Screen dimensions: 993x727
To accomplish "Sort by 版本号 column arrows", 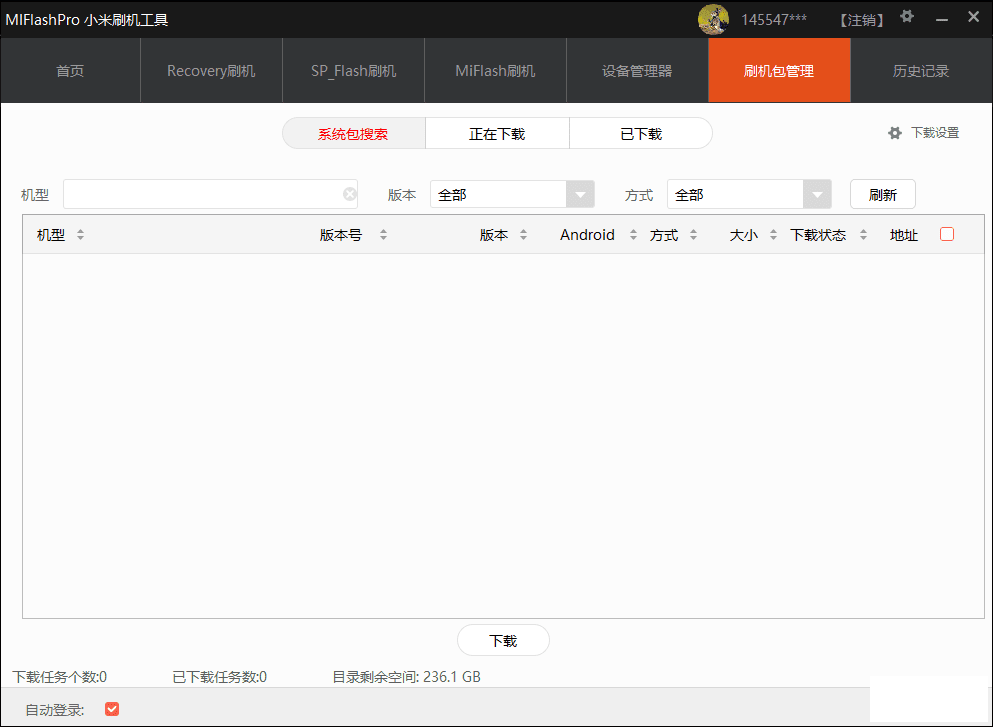I will point(383,235).
